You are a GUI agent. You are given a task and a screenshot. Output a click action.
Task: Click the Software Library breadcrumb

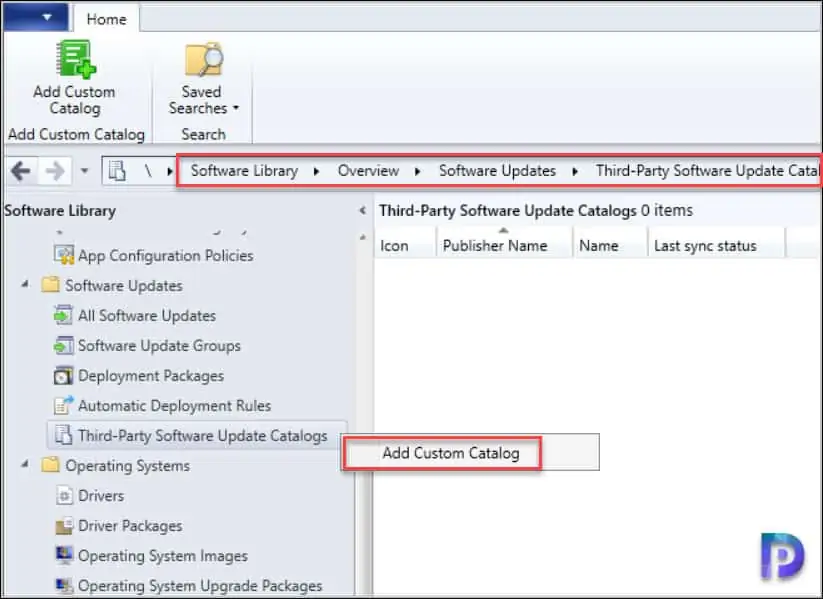[x=244, y=171]
